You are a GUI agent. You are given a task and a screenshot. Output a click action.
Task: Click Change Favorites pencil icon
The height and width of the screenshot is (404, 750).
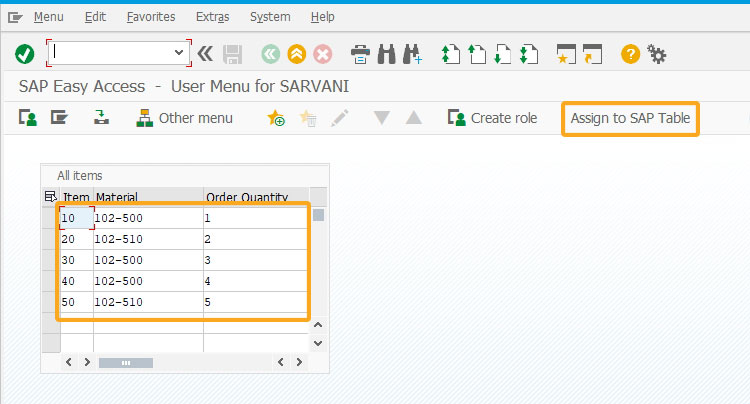[x=340, y=118]
